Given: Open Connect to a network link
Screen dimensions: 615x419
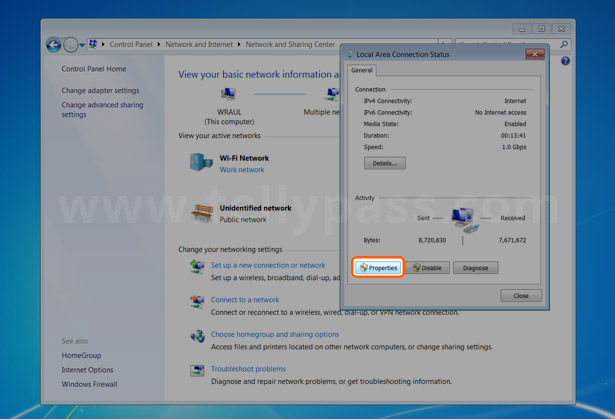Looking at the screenshot, I should (245, 300).
